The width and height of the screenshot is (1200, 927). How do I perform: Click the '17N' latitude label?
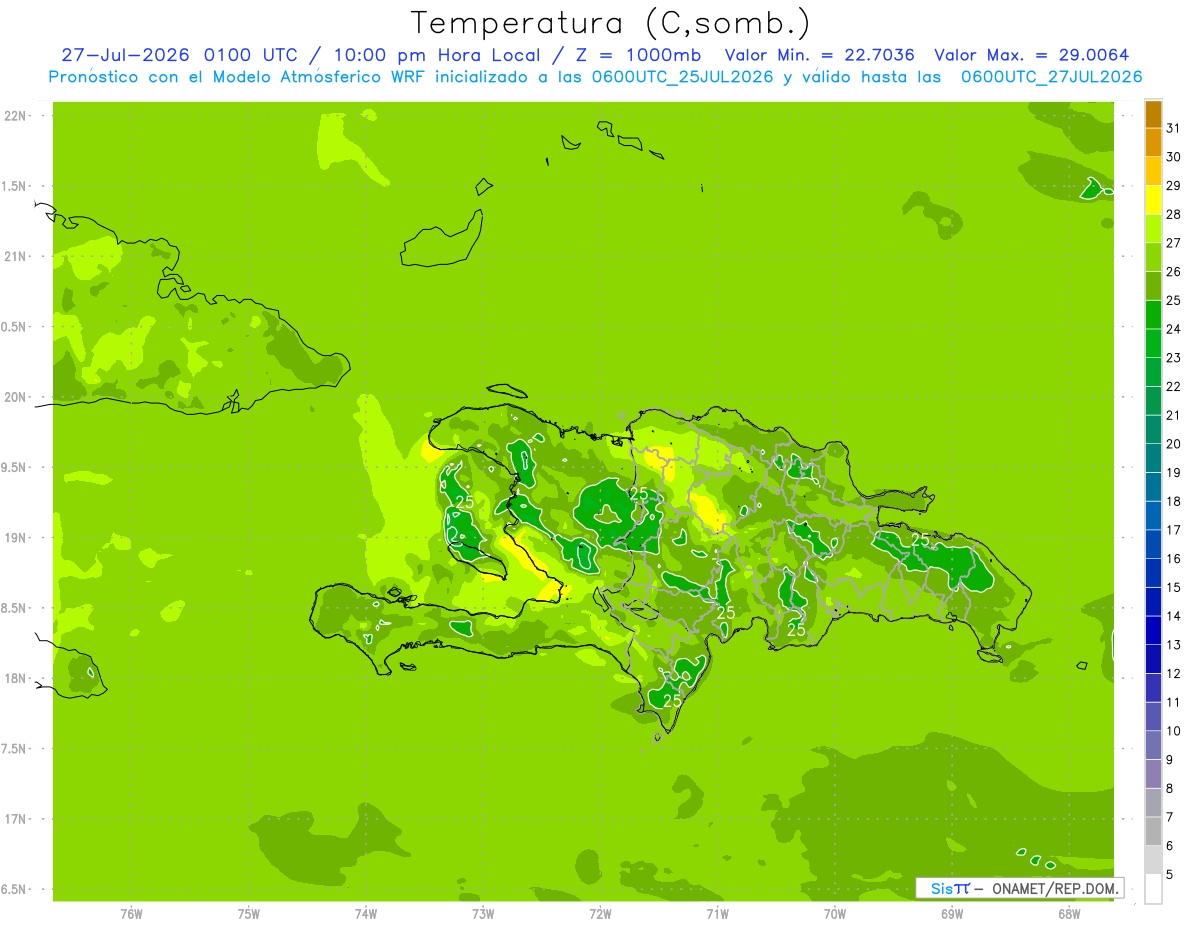point(15,819)
